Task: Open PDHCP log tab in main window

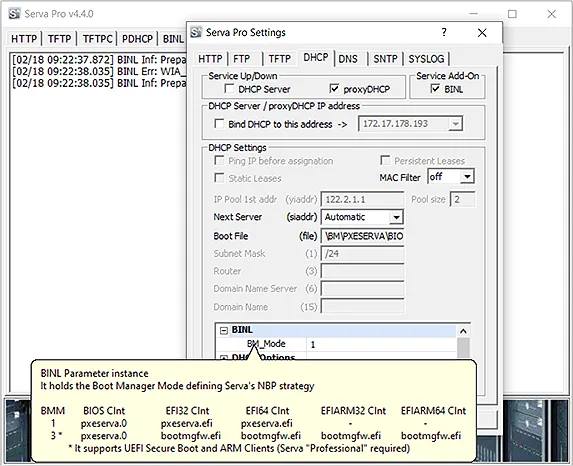Action: (x=137, y=38)
